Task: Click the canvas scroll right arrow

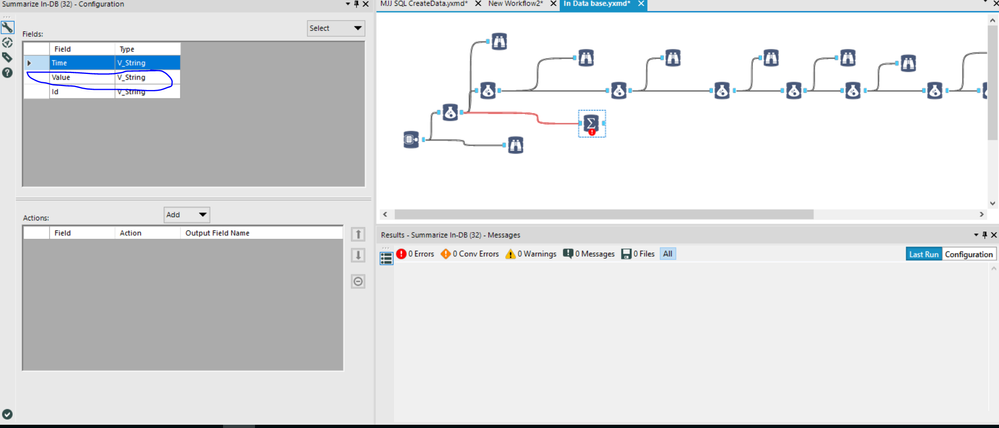Action: click(x=982, y=215)
